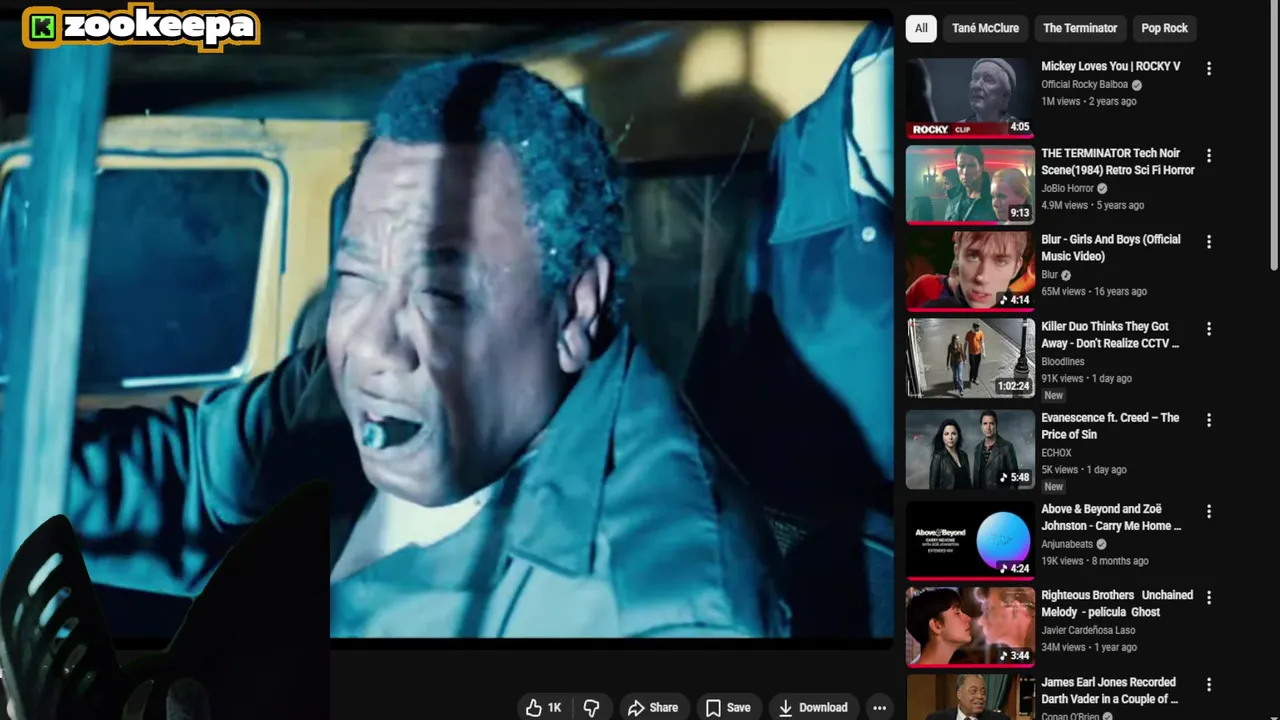This screenshot has width=1280, height=720.
Task: Select the All filter chip
Action: pos(921,28)
